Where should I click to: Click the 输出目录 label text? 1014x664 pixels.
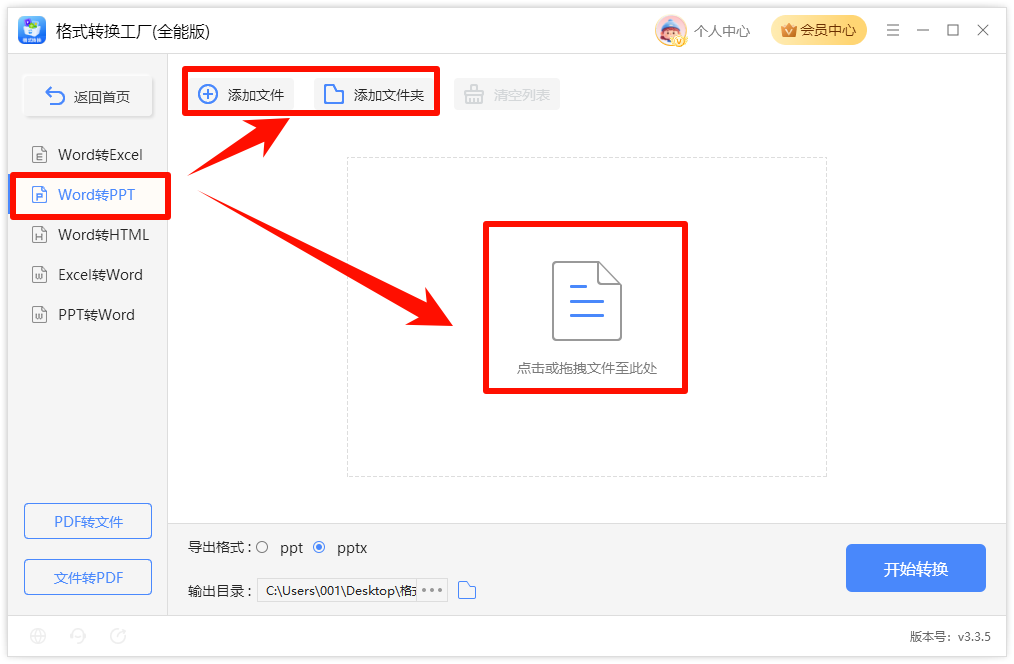(x=219, y=591)
